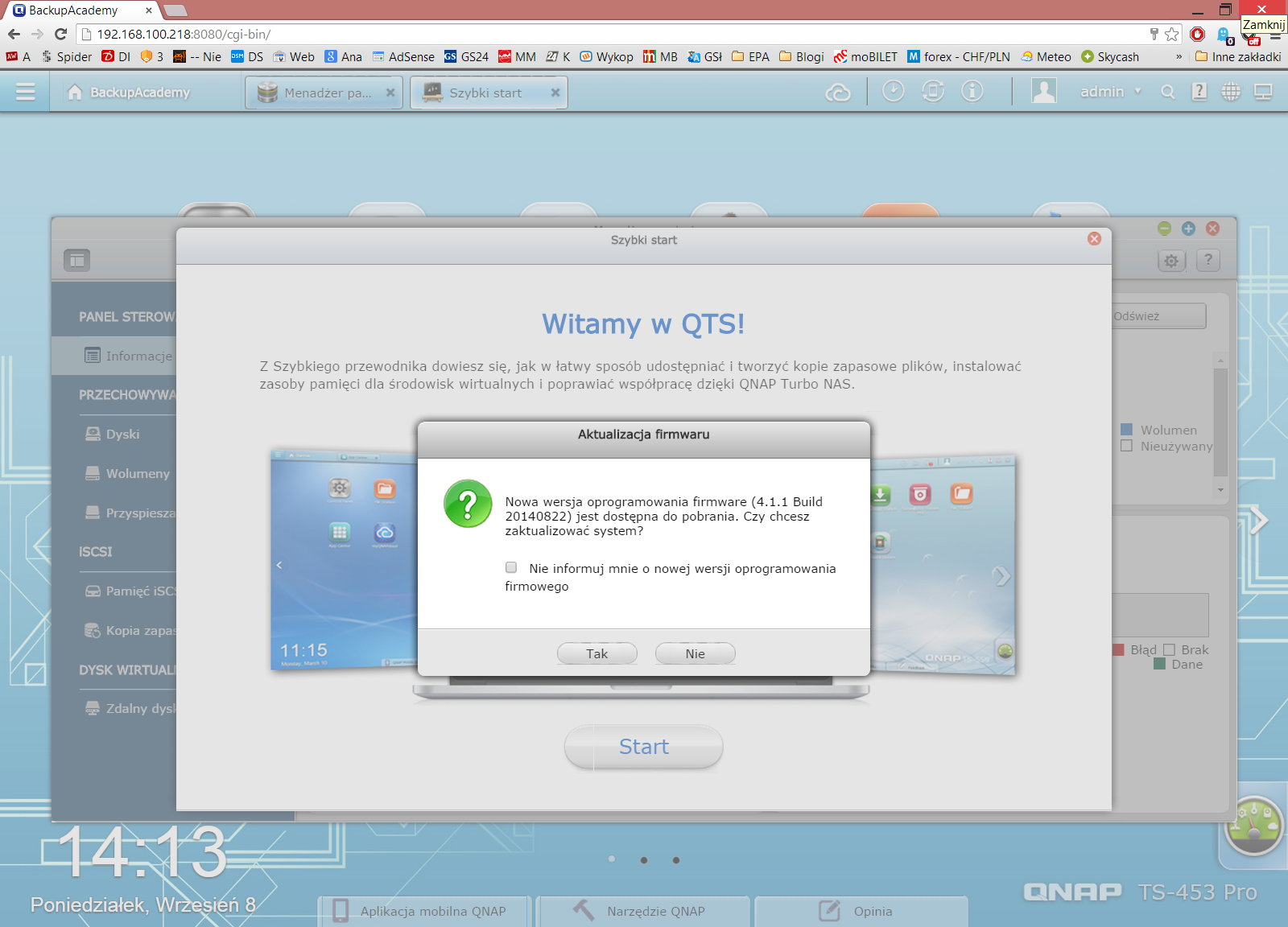Viewport: 1288px width, 927px height.
Task: Select the first desktop page dot
Action: pos(612,859)
